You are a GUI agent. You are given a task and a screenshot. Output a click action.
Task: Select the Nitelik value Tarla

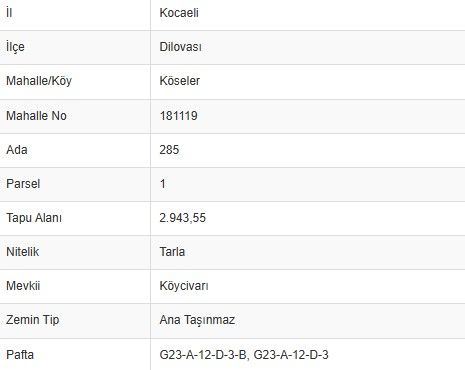point(172,252)
